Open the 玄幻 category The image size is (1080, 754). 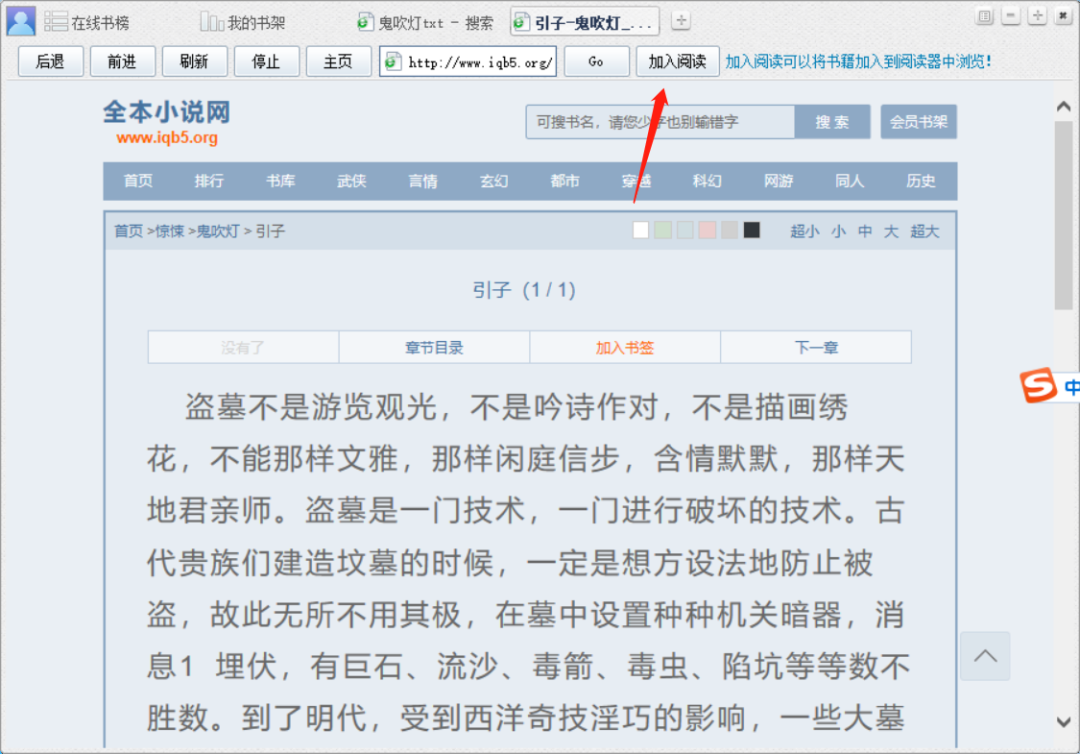coord(494,181)
